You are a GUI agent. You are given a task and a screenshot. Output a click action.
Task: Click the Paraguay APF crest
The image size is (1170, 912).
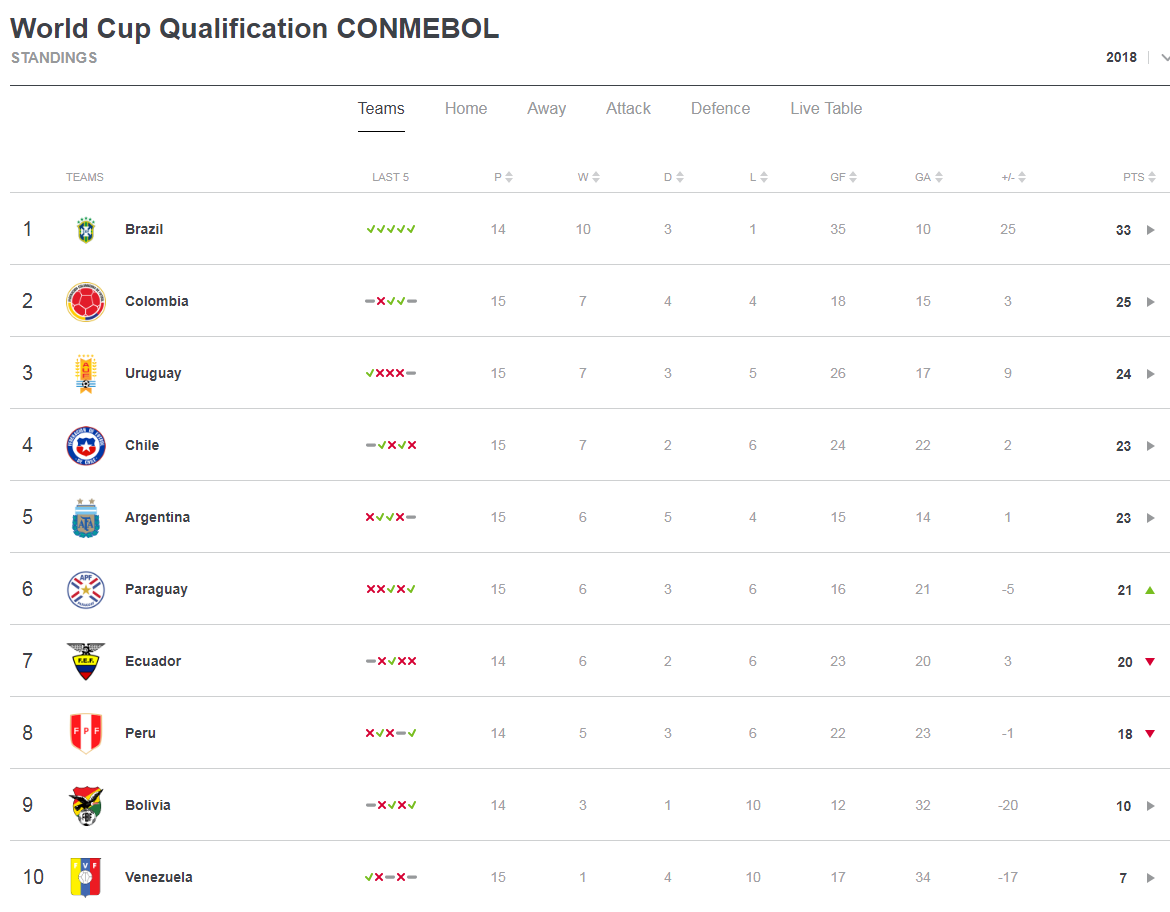tap(85, 589)
